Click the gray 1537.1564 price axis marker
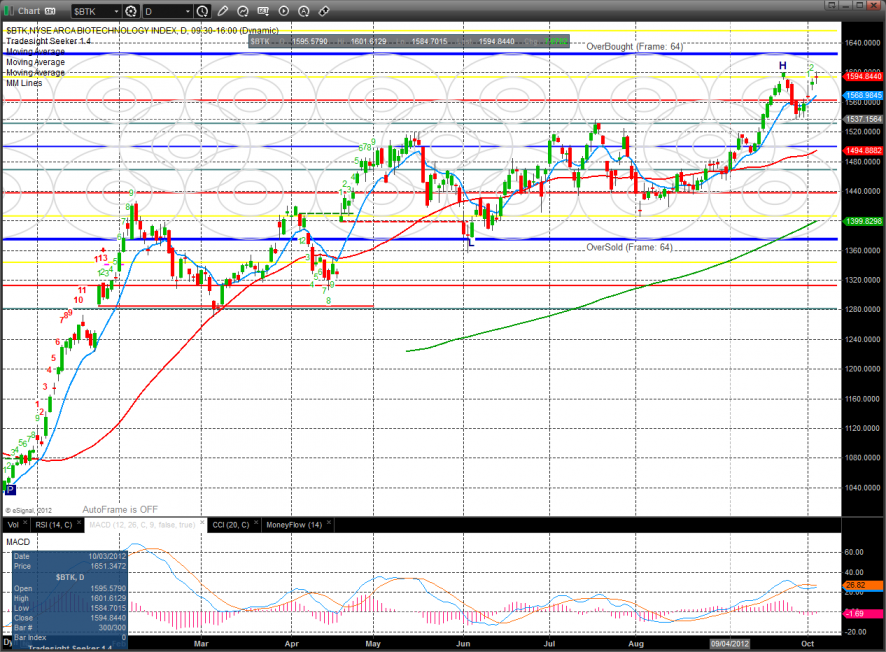 [x=863, y=119]
